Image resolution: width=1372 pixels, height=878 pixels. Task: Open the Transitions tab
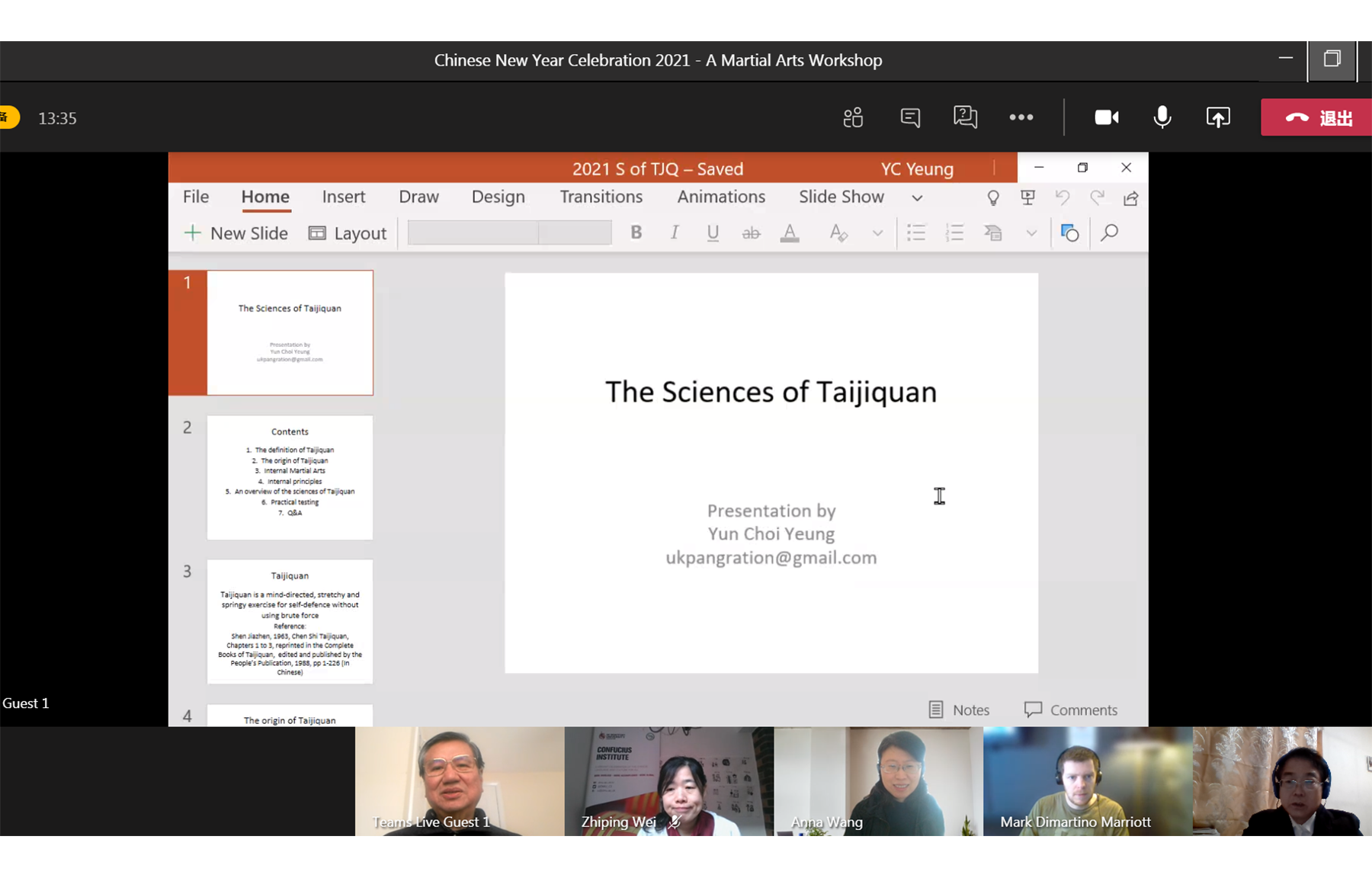coord(601,197)
